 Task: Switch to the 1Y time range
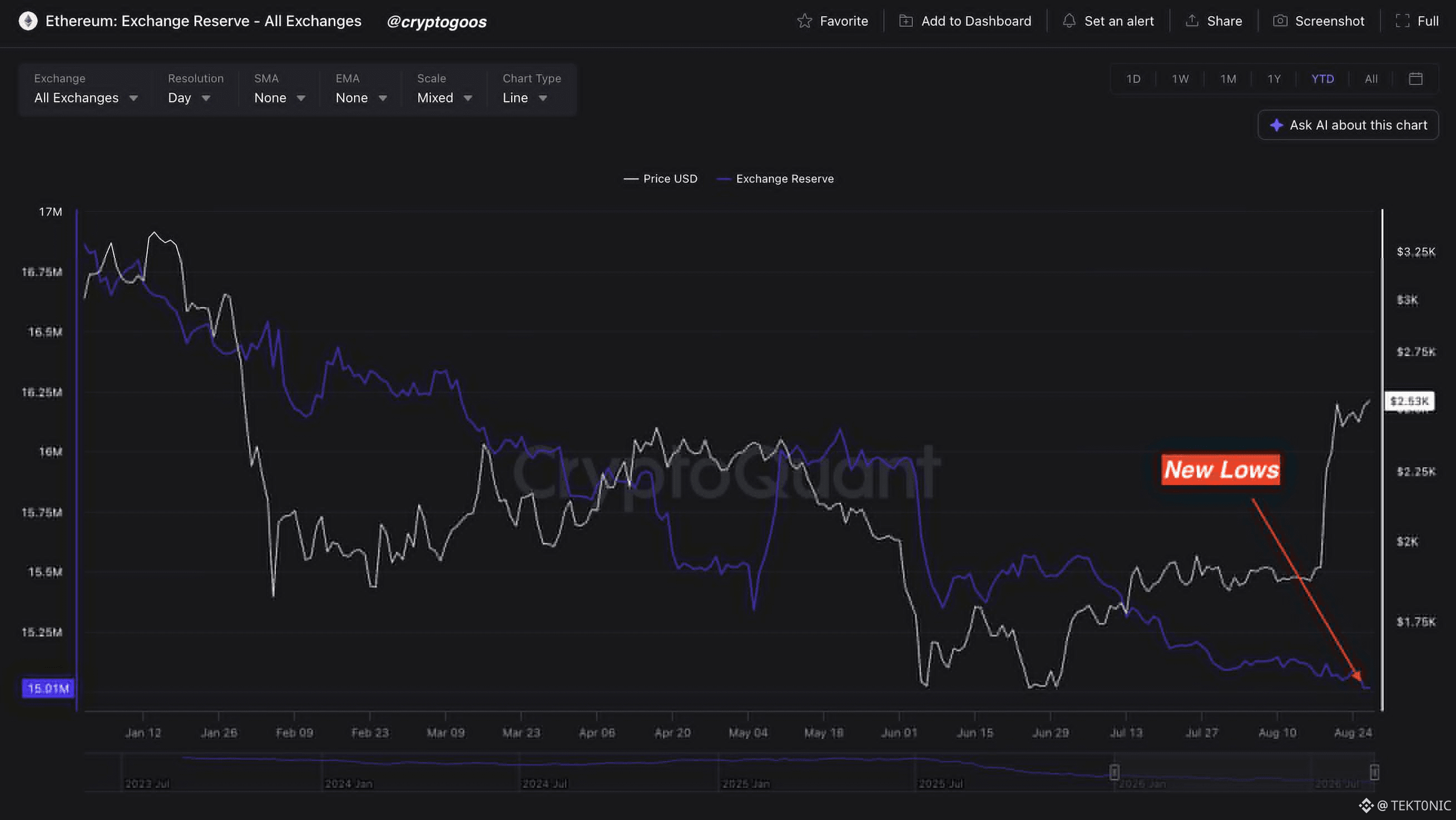pyautogui.click(x=1274, y=78)
